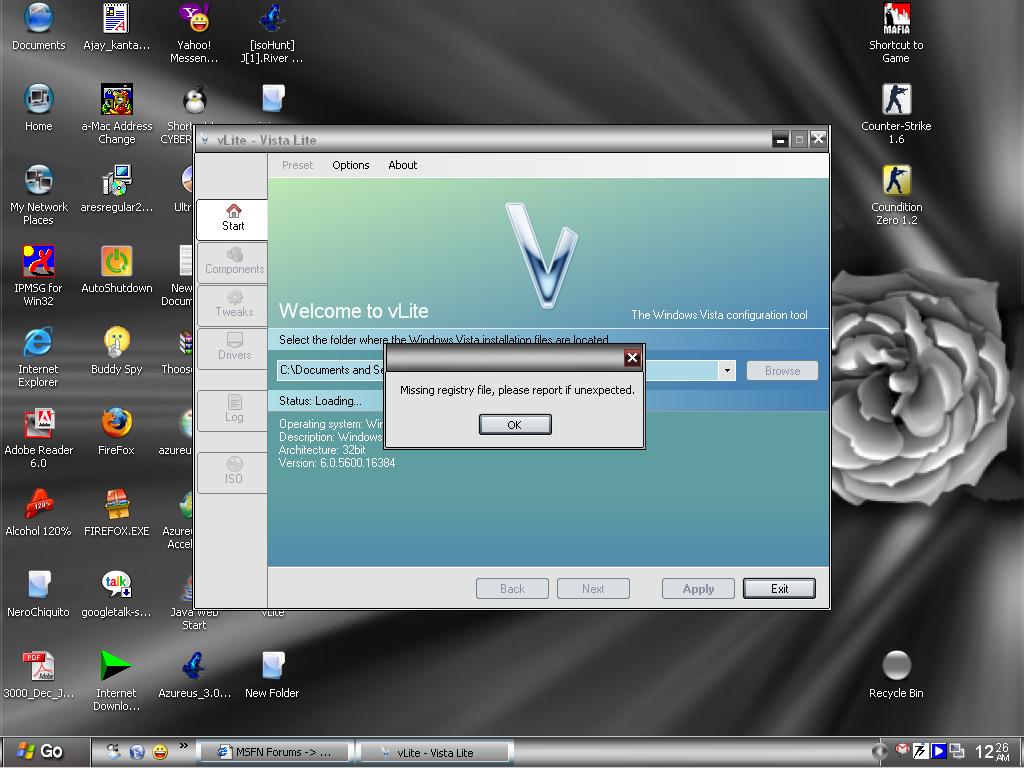The image size is (1024, 768).
Task: Click the Gmail notifier tray icon
Action: tap(902, 751)
